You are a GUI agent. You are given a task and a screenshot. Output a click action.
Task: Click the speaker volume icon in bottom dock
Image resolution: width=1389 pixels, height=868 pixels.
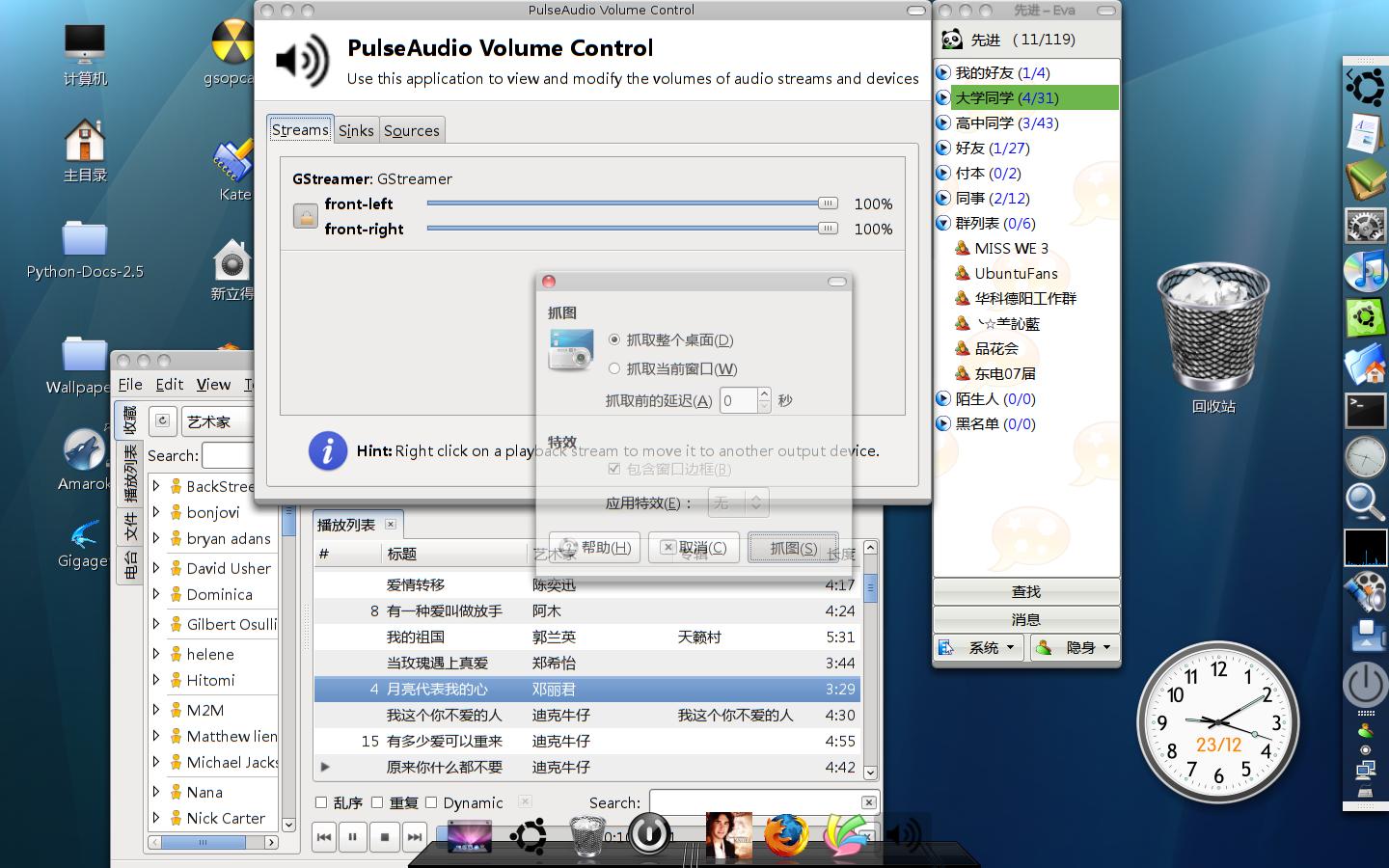(905, 835)
